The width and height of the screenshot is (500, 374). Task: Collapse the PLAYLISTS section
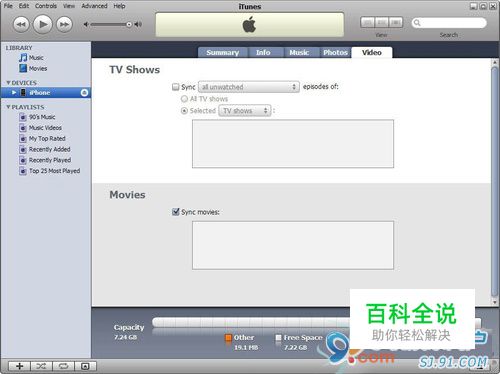(x=8, y=107)
